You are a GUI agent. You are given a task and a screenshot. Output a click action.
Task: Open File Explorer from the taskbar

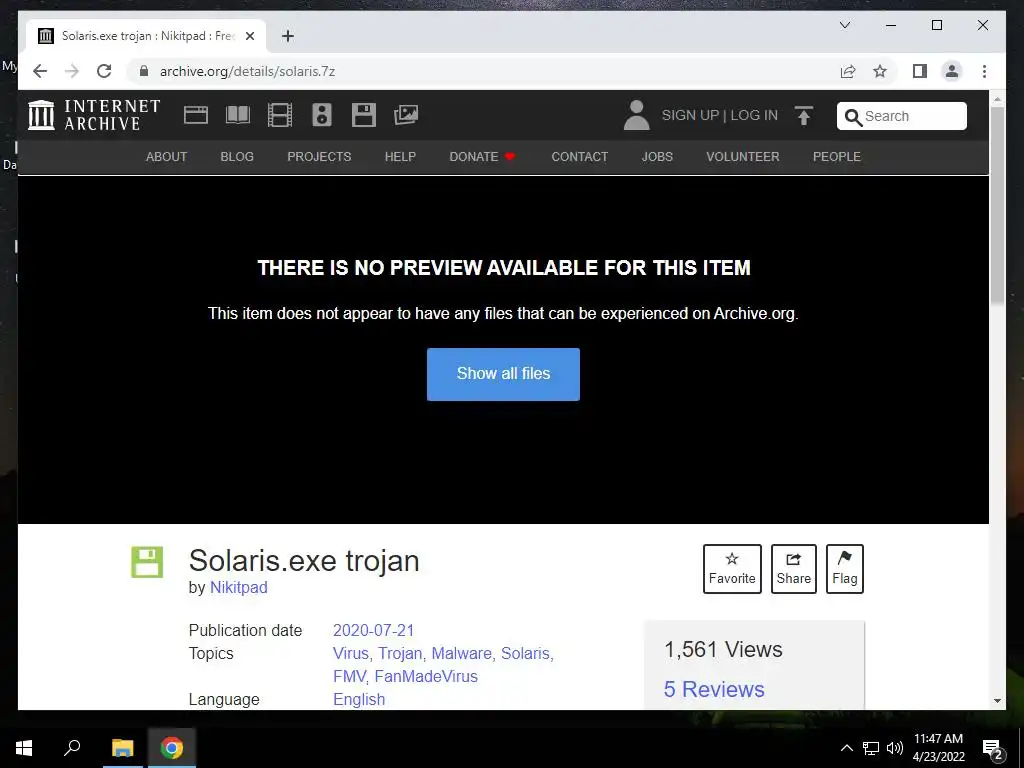point(122,748)
